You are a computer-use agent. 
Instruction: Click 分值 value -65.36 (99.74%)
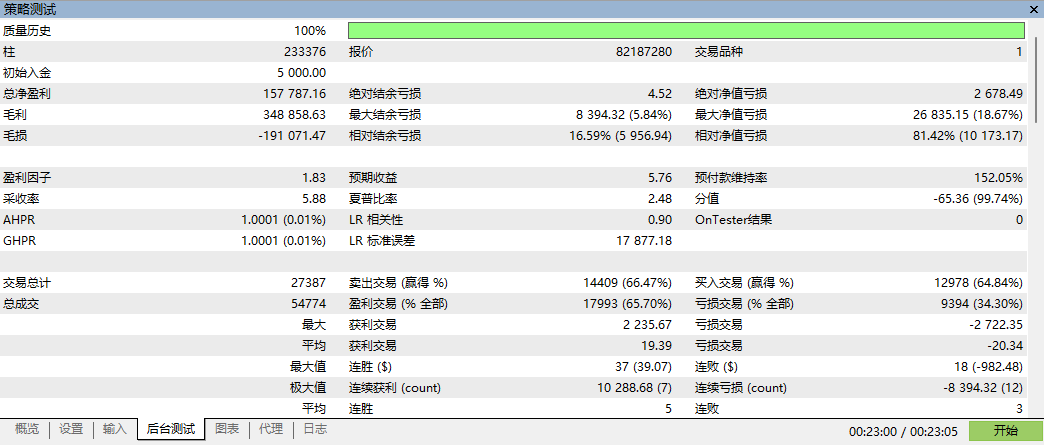978,199
